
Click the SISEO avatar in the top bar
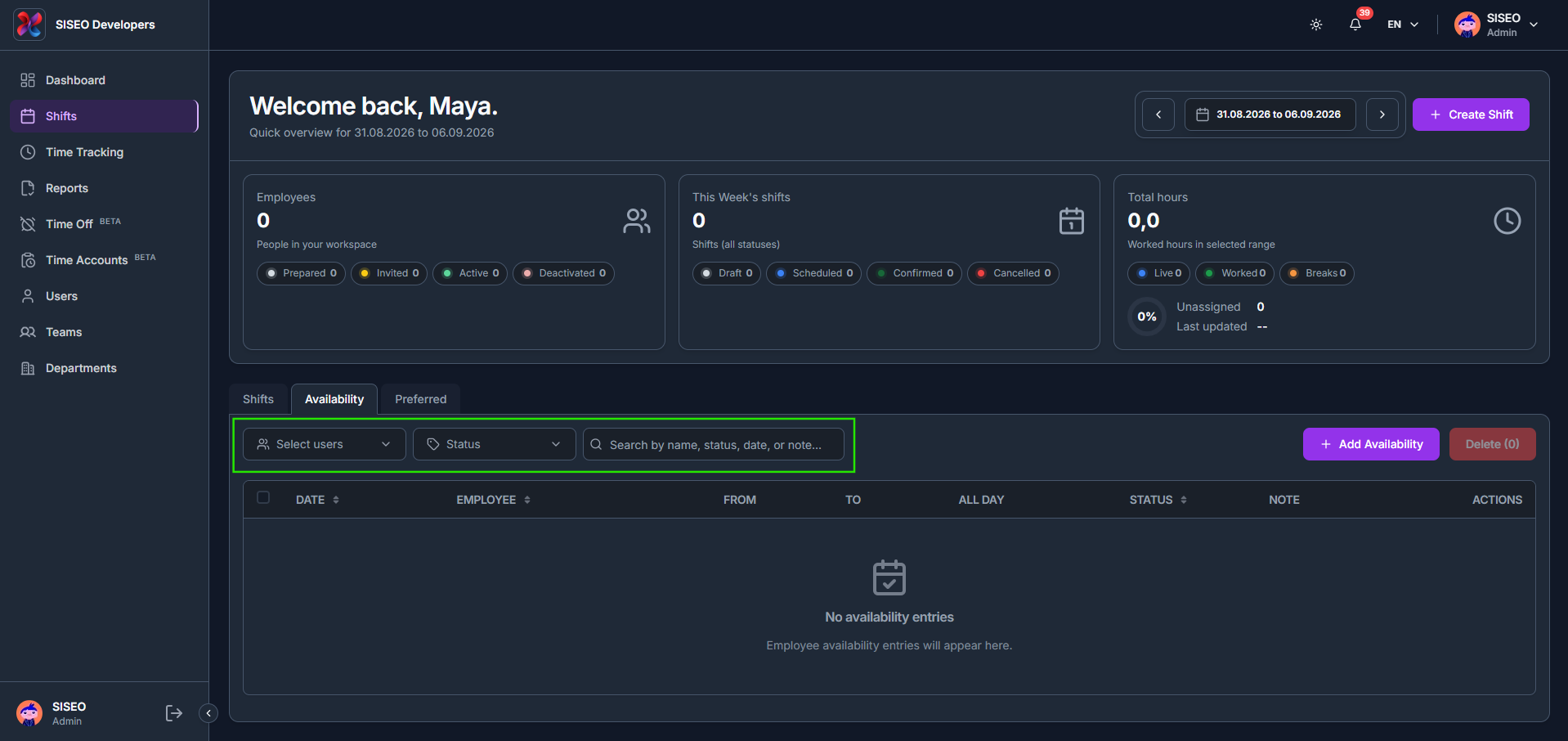point(1467,25)
